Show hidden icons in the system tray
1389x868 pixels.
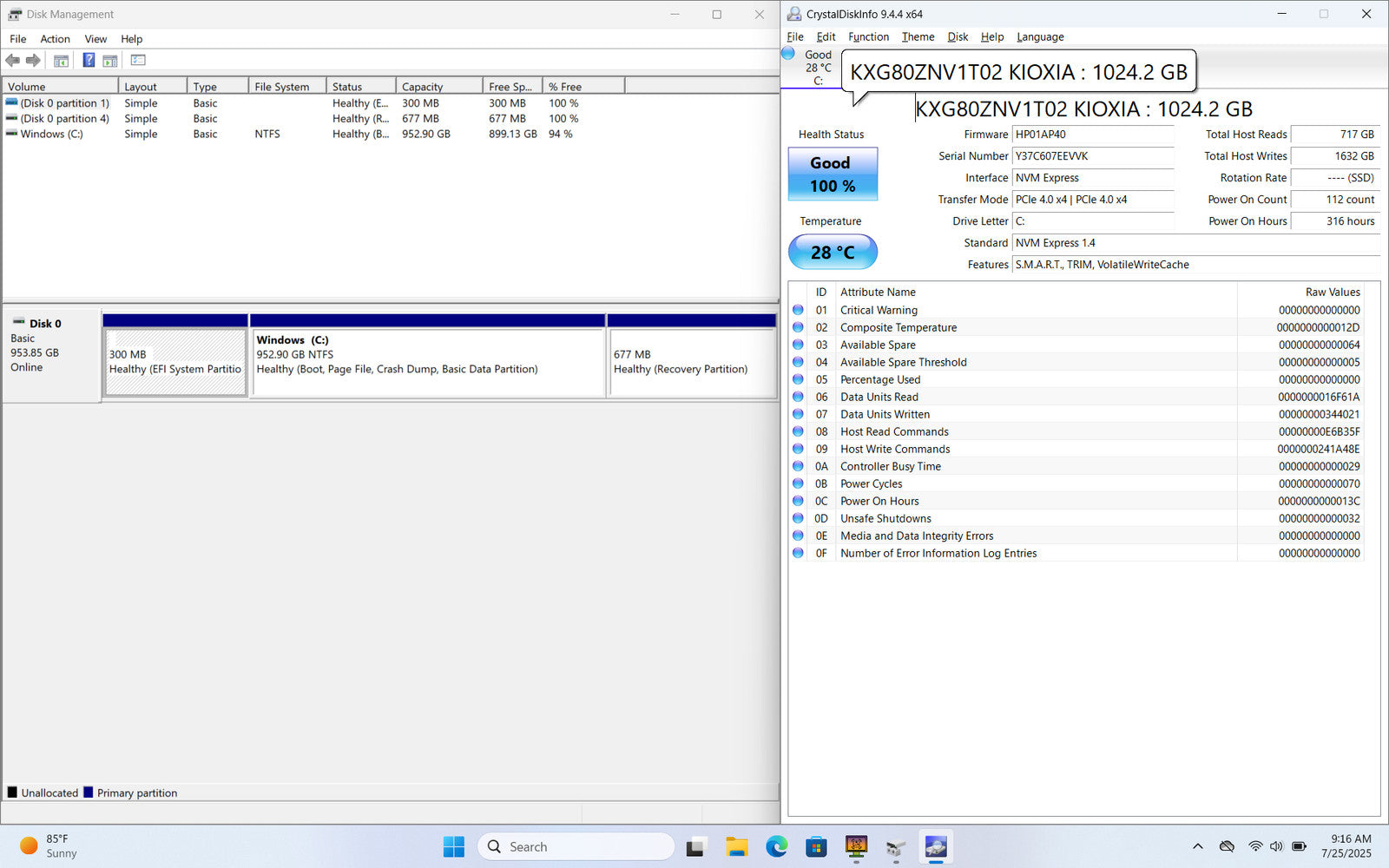[x=1198, y=846]
